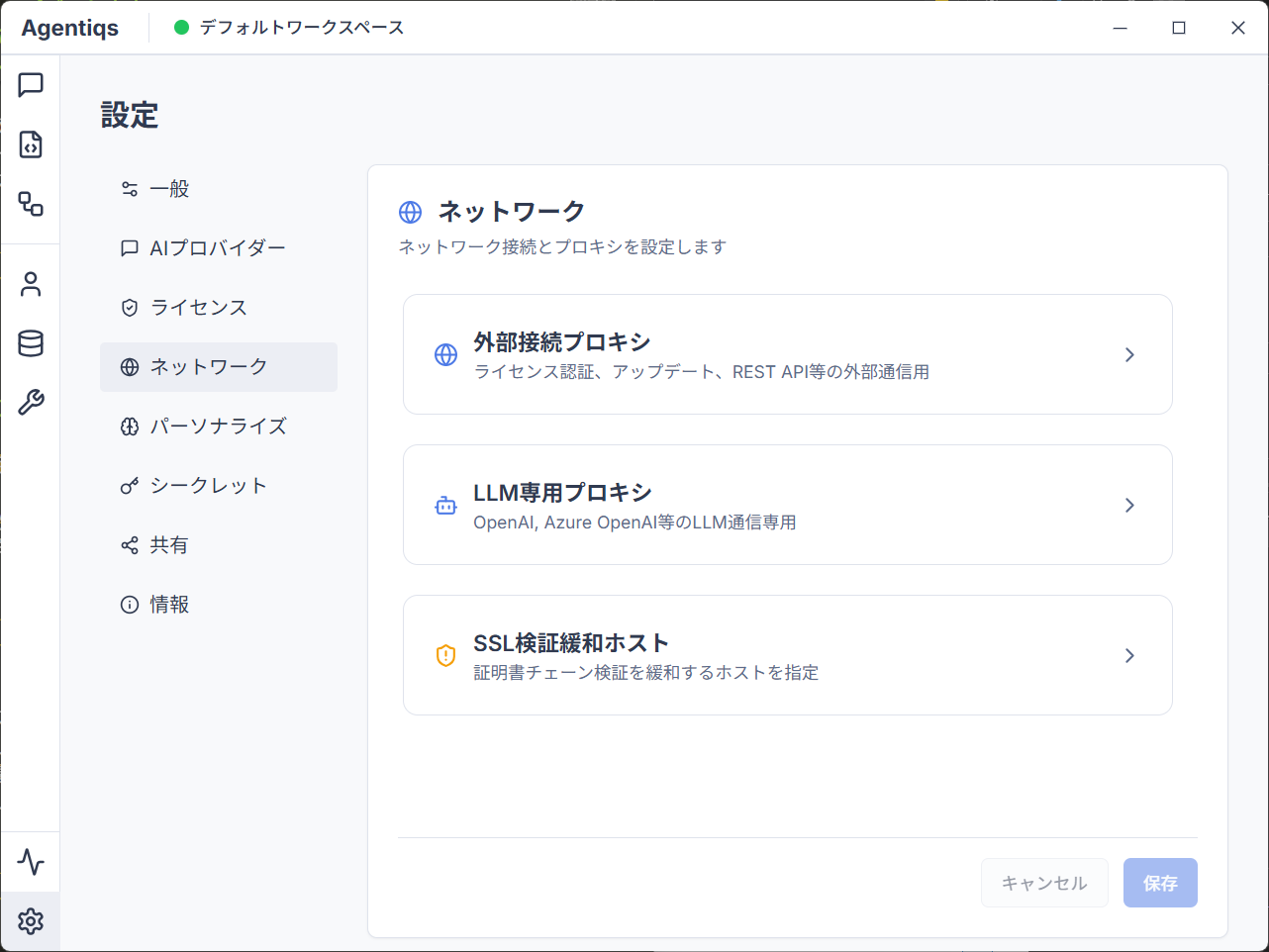Expand the LLM専用プロキシ chevron arrow

[x=1129, y=505]
